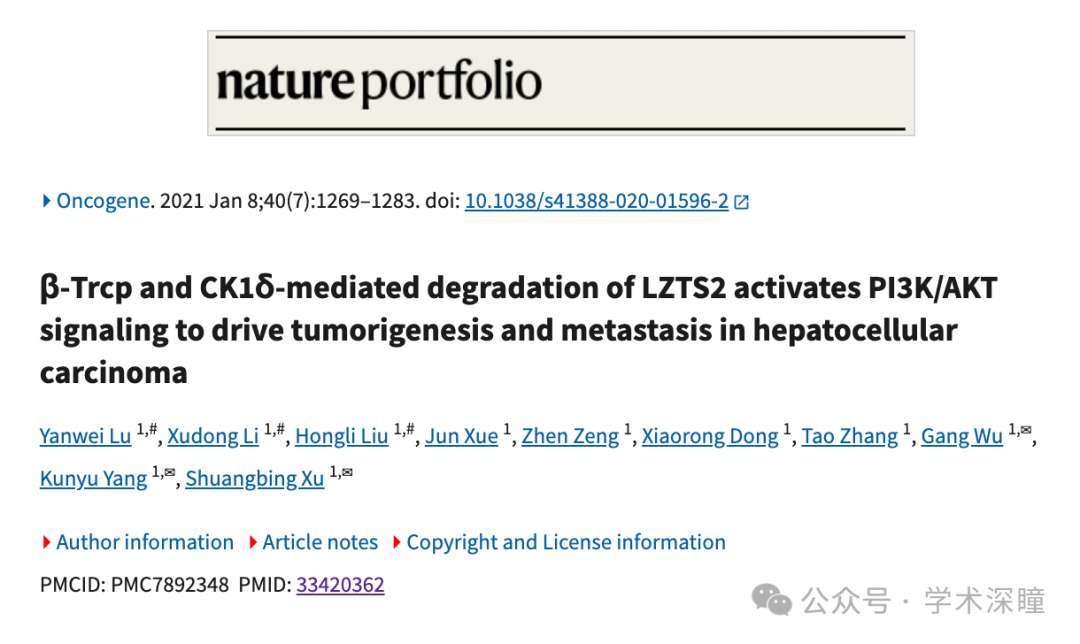Image resolution: width=1080 pixels, height=644 pixels.
Task: Expand the Author information section
Action: pyautogui.click(x=138, y=542)
